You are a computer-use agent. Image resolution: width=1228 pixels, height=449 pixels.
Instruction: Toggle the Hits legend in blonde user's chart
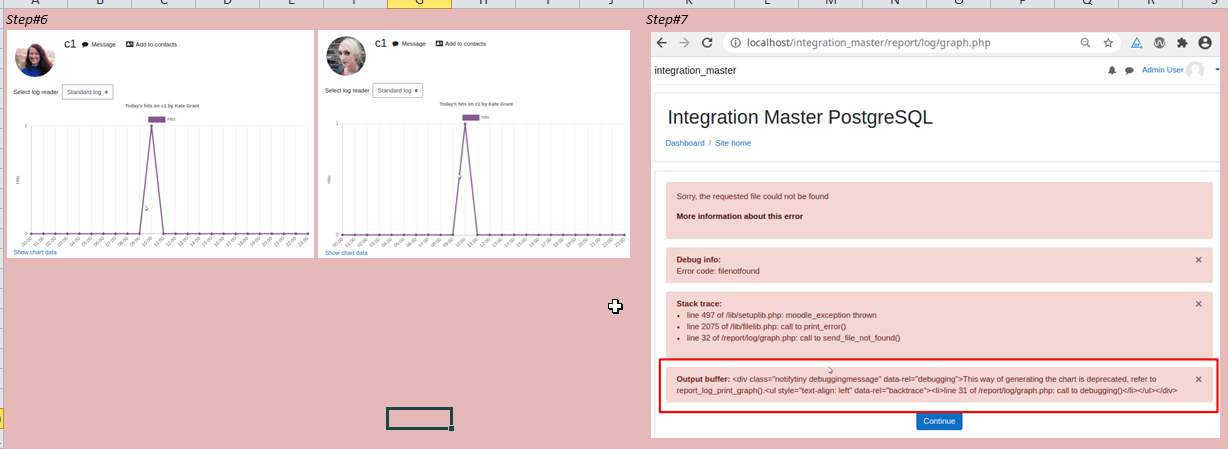[x=476, y=117]
